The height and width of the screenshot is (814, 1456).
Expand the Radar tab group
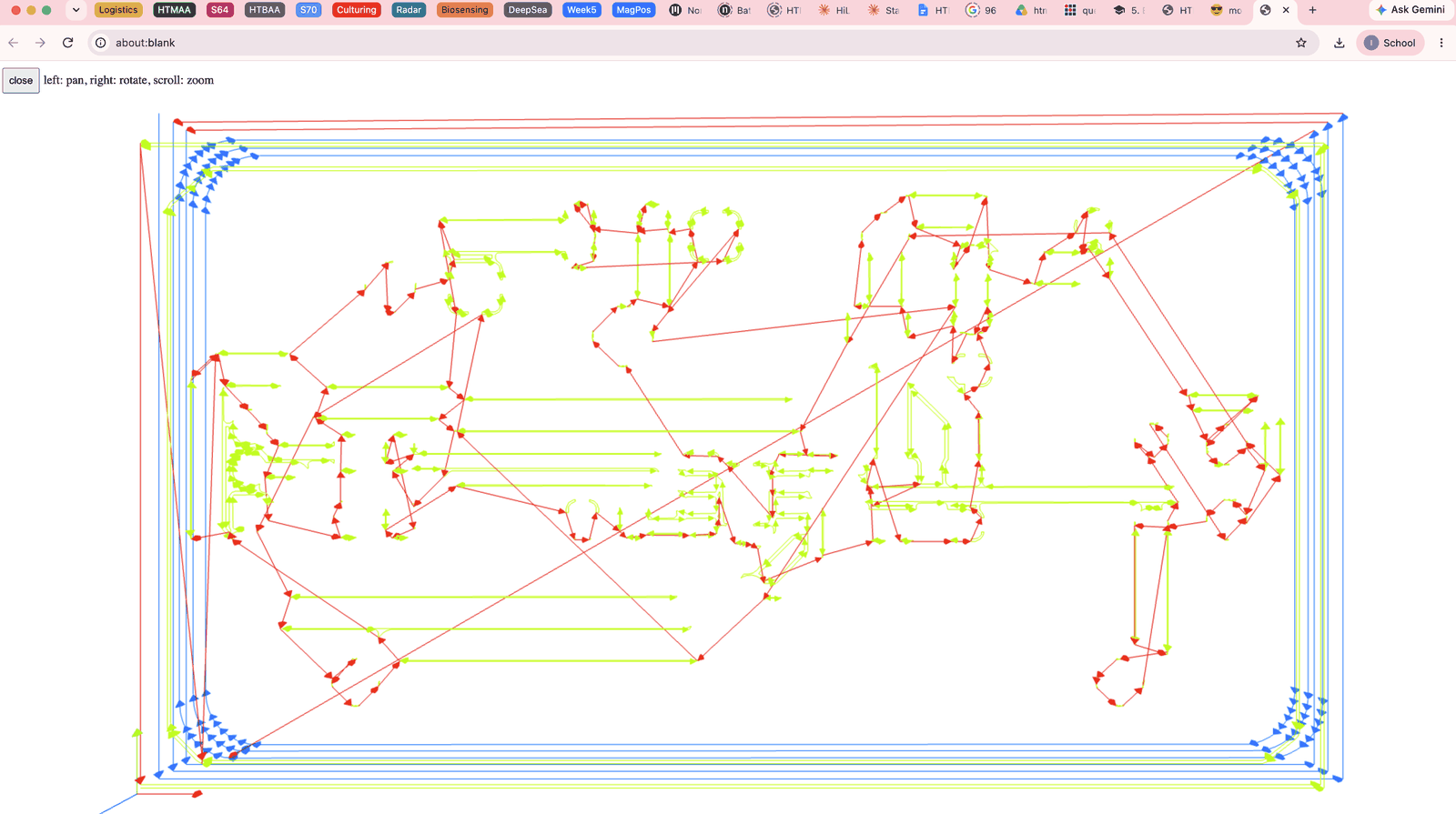pos(409,10)
